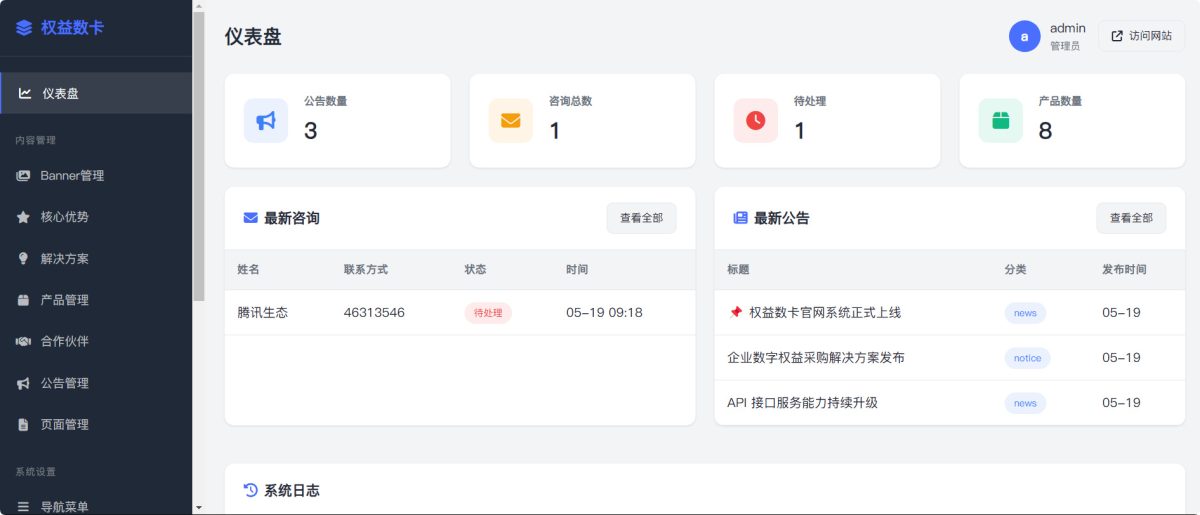1200x515 pixels.
Task: Click the notice category tag
Action: (1027, 358)
